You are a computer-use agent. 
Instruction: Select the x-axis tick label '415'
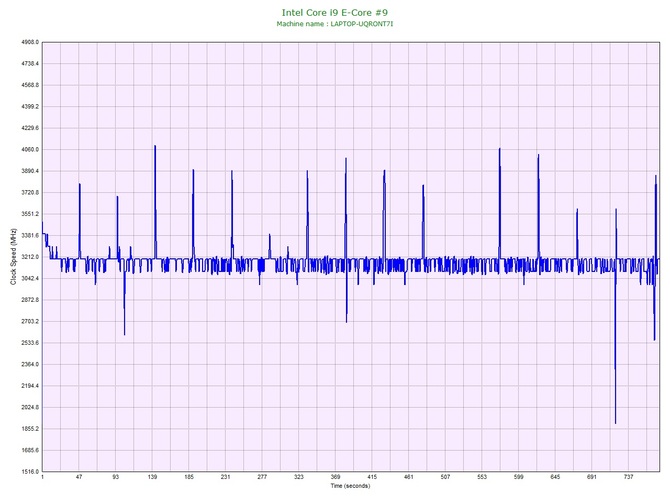[x=372, y=477]
